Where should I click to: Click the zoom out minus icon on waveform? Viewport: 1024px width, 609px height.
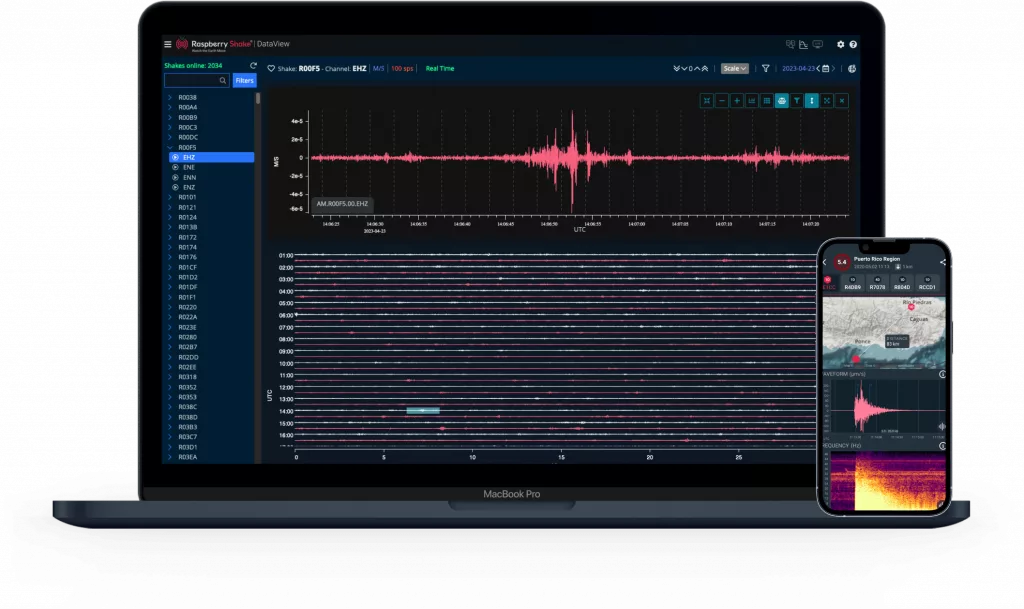[x=722, y=100]
